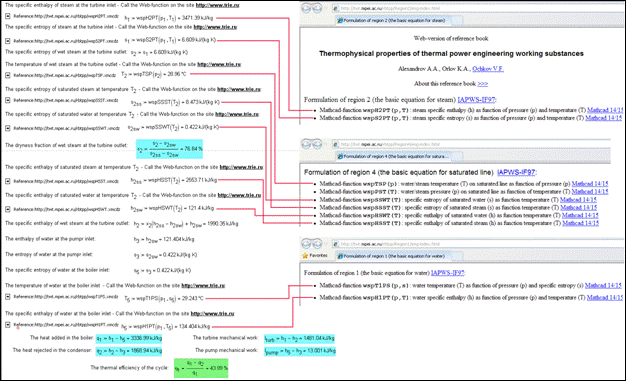Expand the wspSSST.xmcdz reference region
Screen dimensions: 626x381
pyautogui.click(x=8, y=100)
